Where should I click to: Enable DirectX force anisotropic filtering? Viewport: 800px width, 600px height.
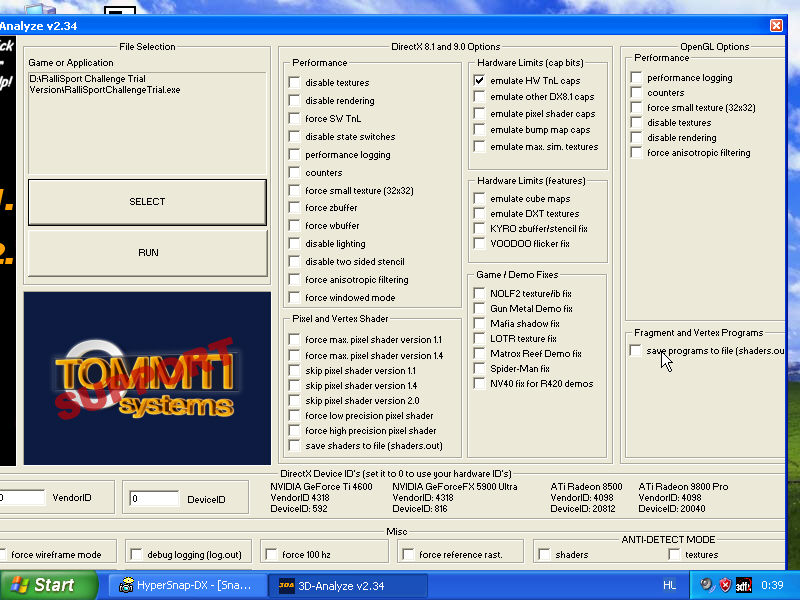[294, 279]
